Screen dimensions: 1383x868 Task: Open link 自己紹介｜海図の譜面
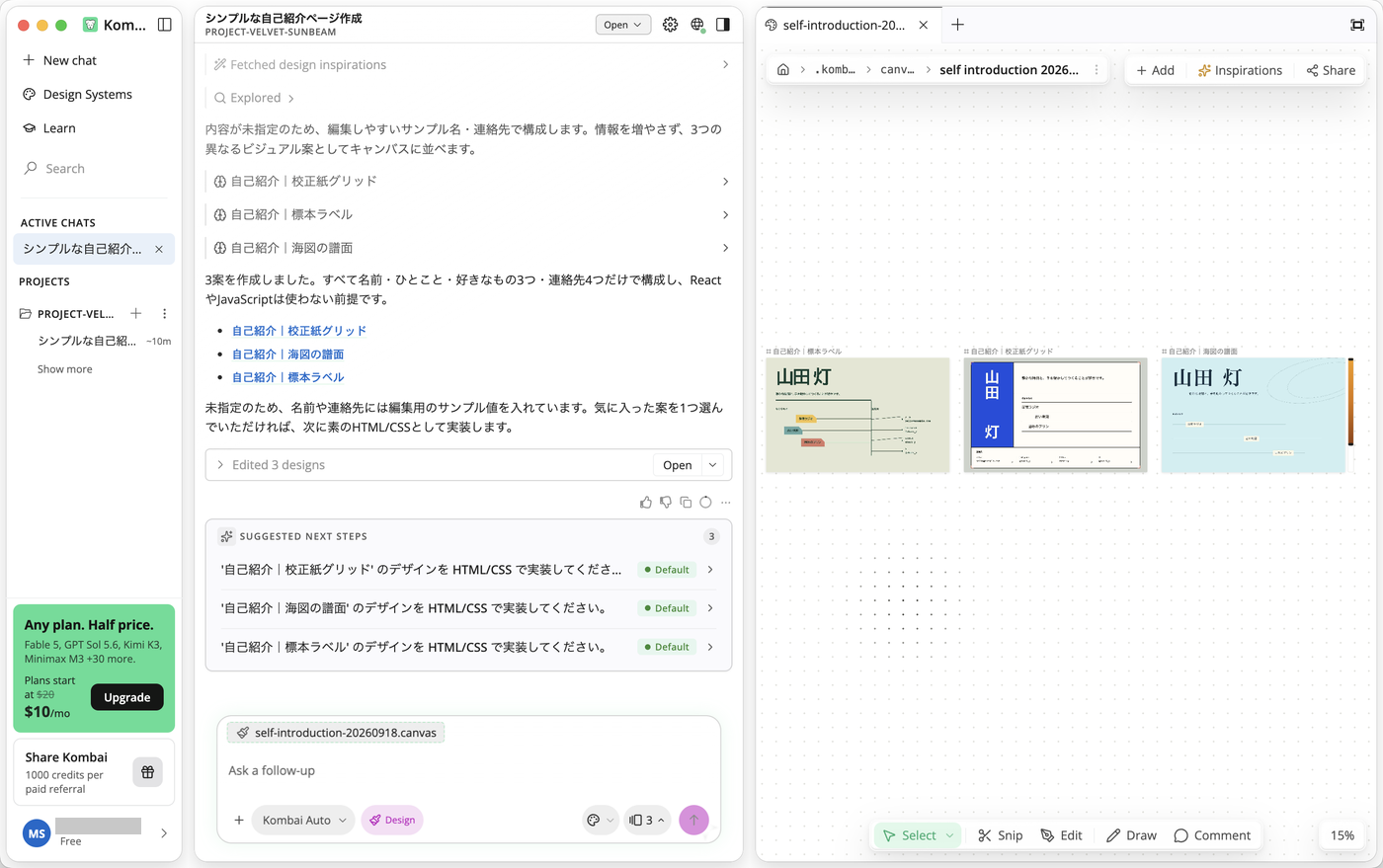(288, 355)
